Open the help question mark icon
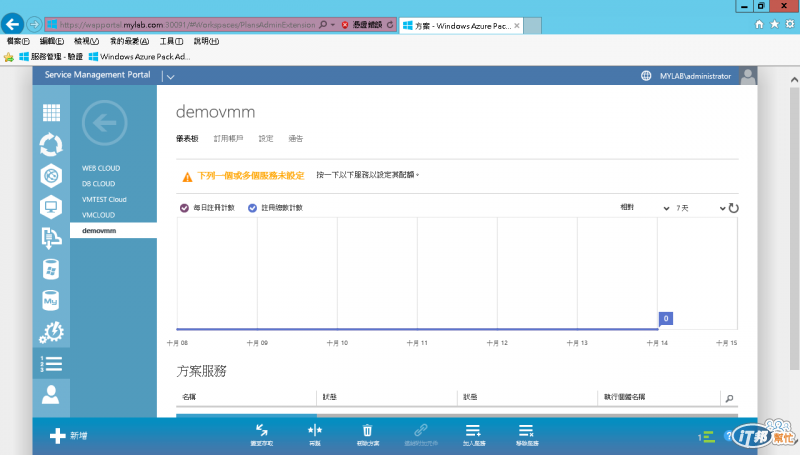800x455 pixels. pos(728,436)
